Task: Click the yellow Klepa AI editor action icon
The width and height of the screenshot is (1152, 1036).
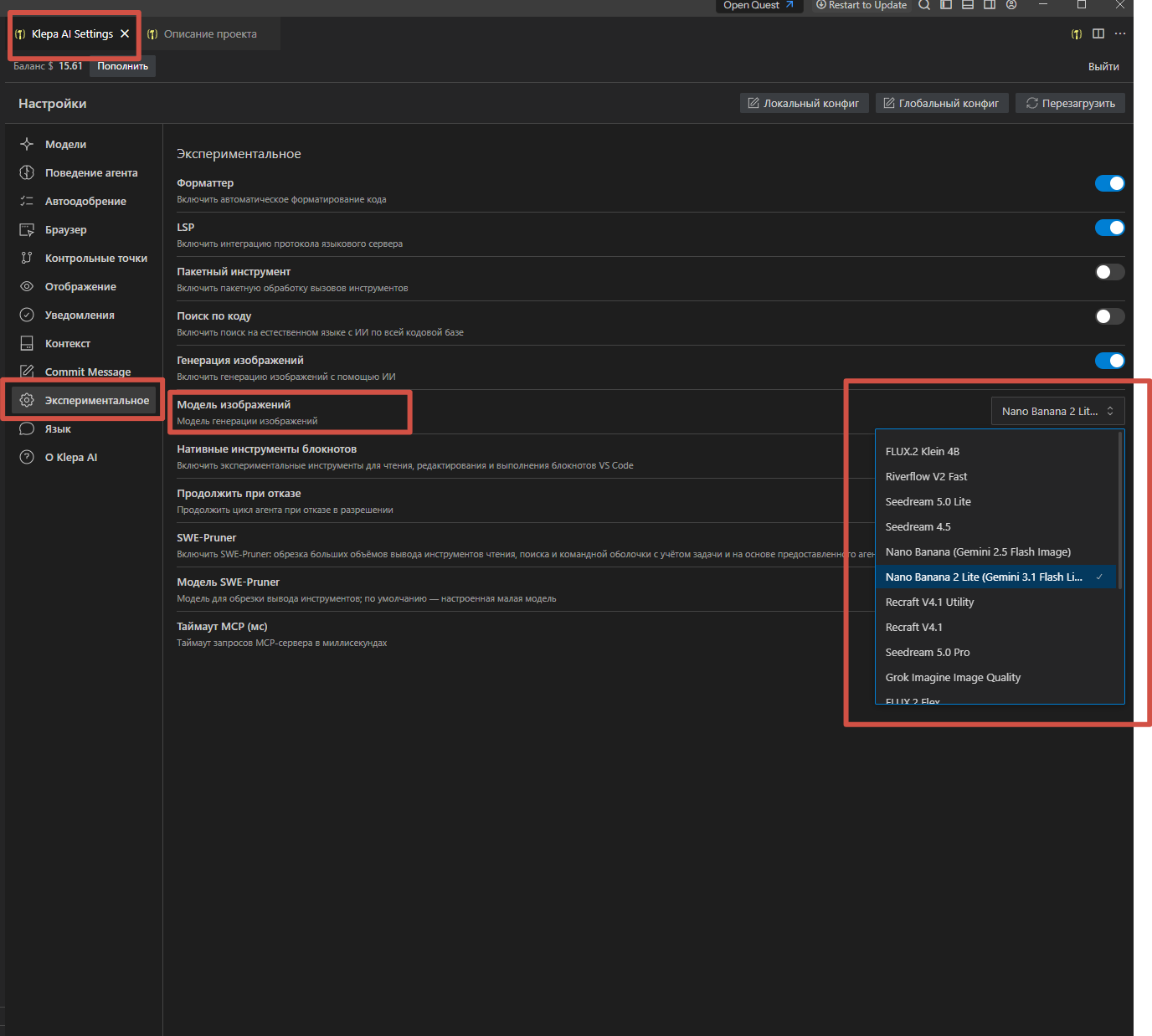Action: click(x=1077, y=34)
